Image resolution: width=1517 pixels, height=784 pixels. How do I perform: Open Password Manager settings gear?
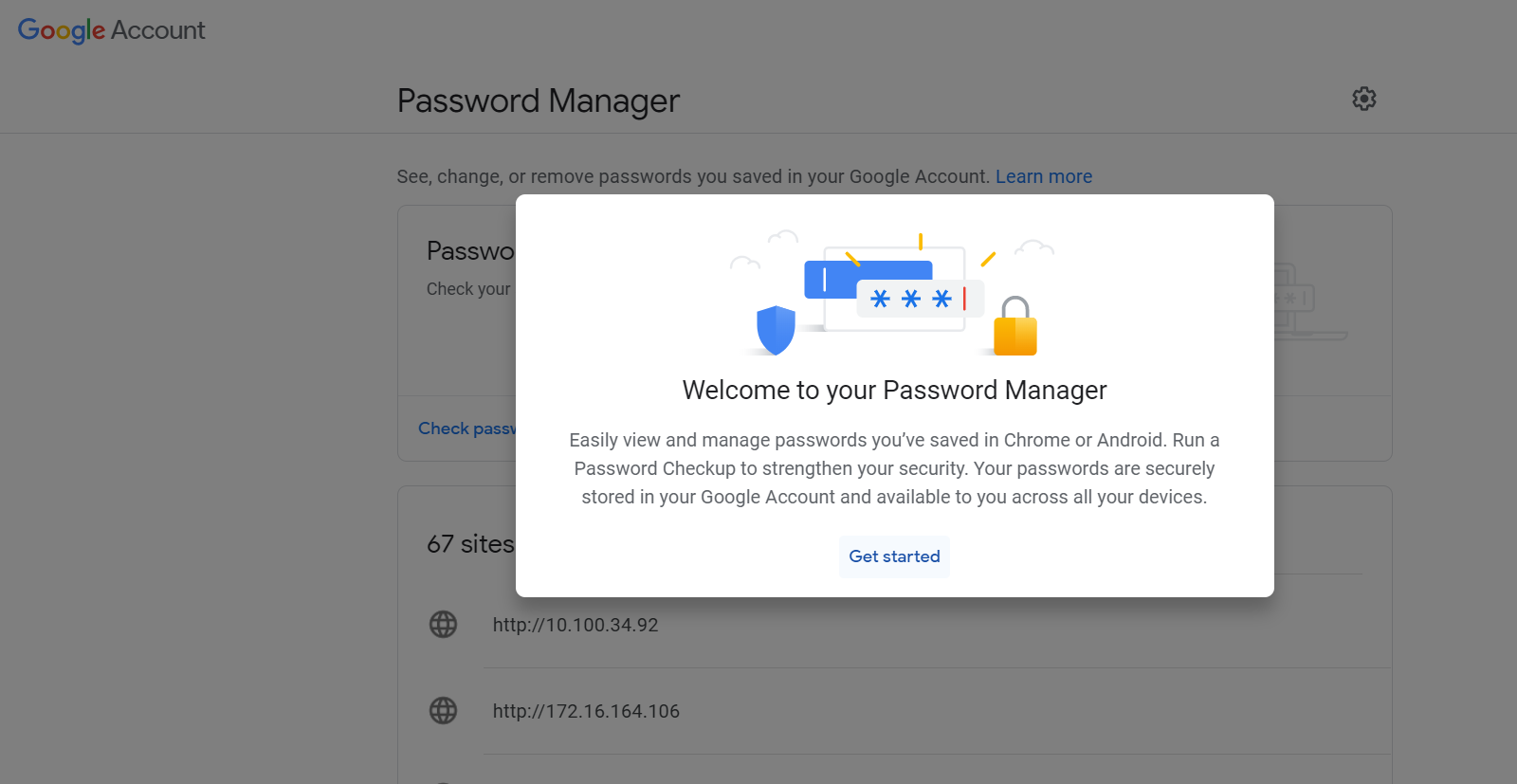(x=1363, y=99)
